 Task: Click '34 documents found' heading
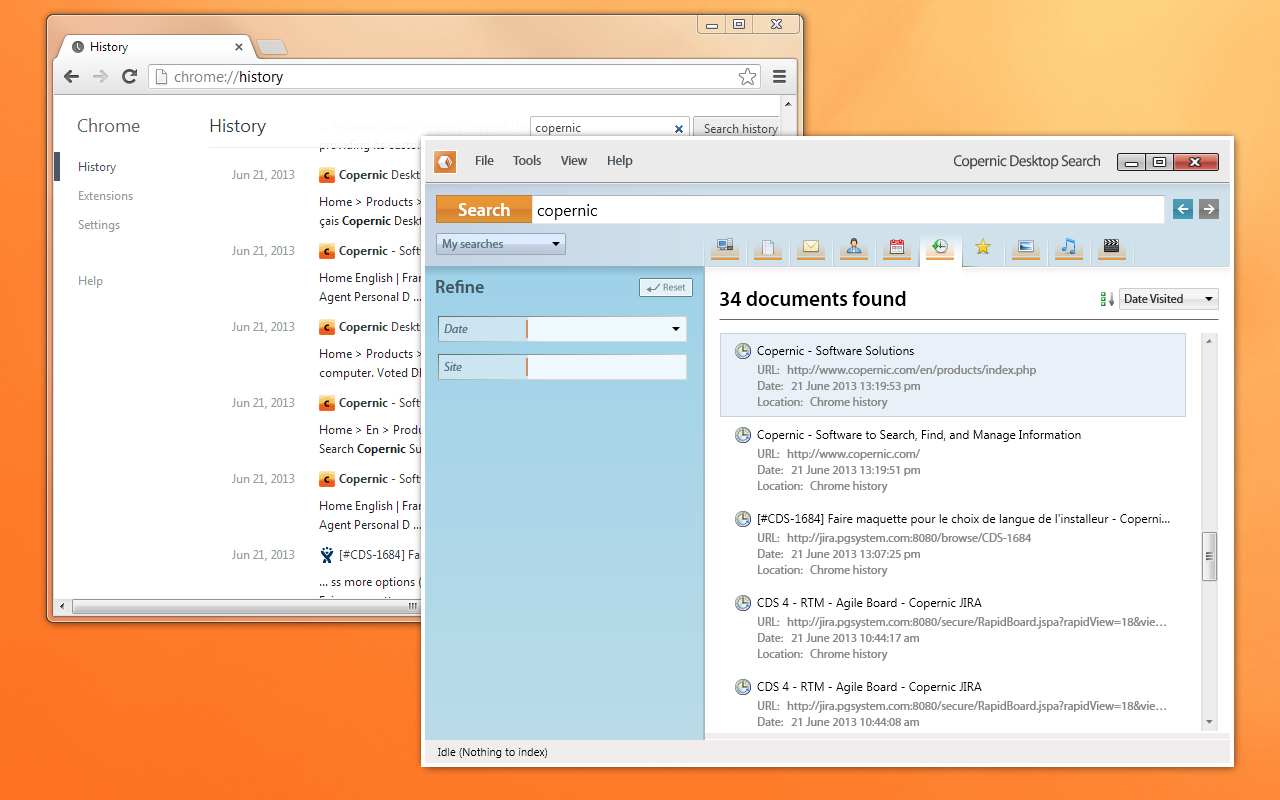(x=813, y=299)
